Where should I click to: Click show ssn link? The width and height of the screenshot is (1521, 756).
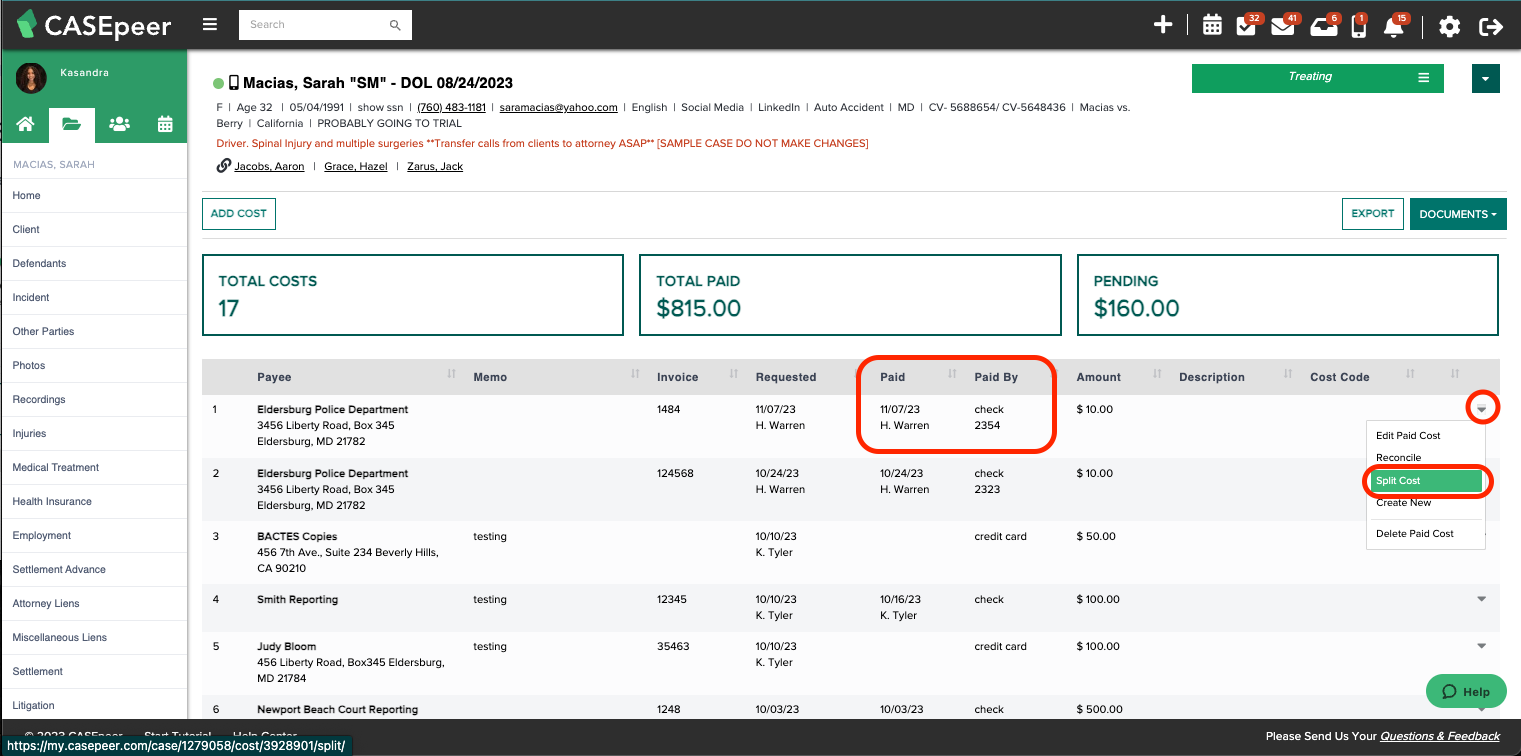click(381, 107)
